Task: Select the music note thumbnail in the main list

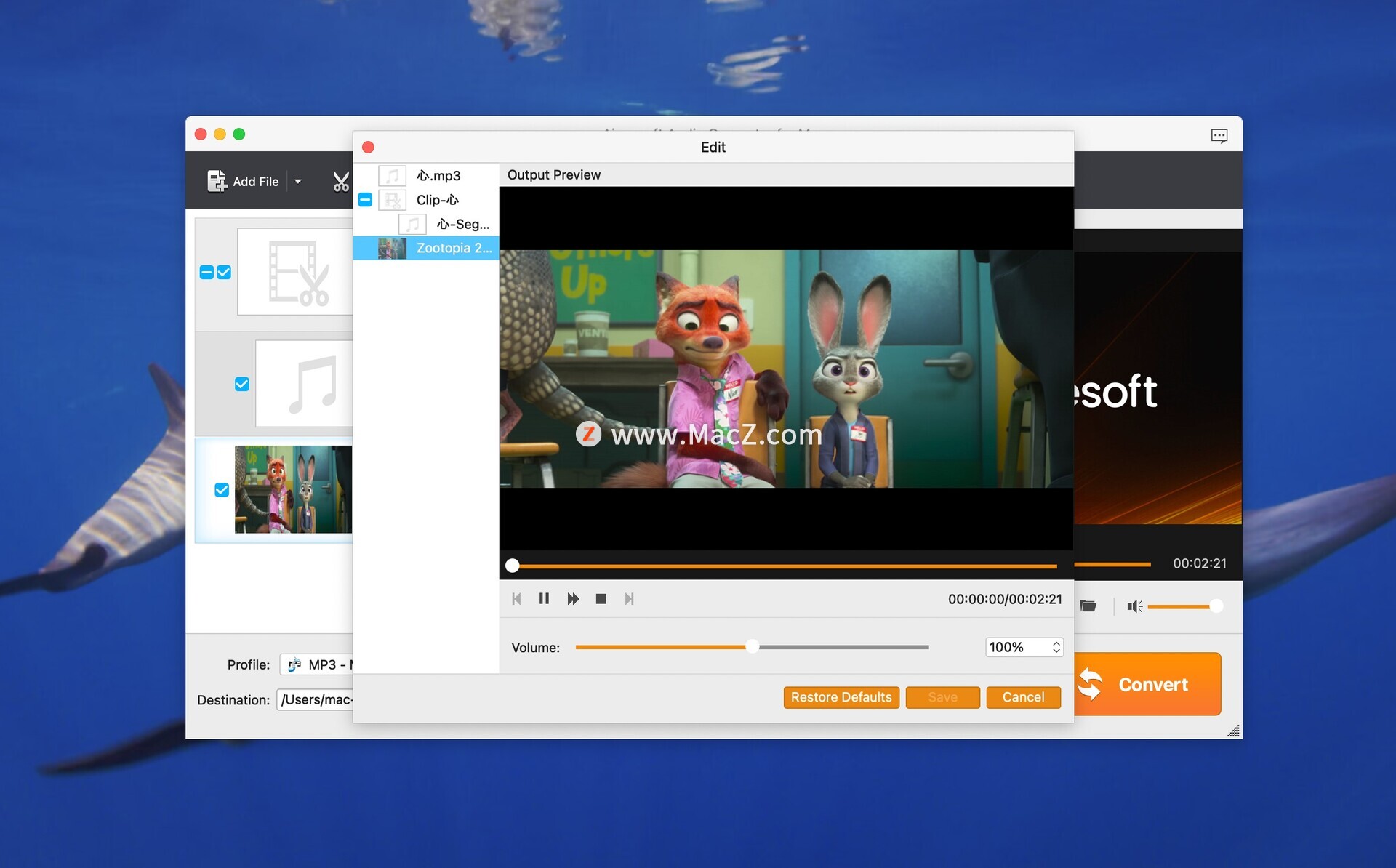Action: coord(304,383)
